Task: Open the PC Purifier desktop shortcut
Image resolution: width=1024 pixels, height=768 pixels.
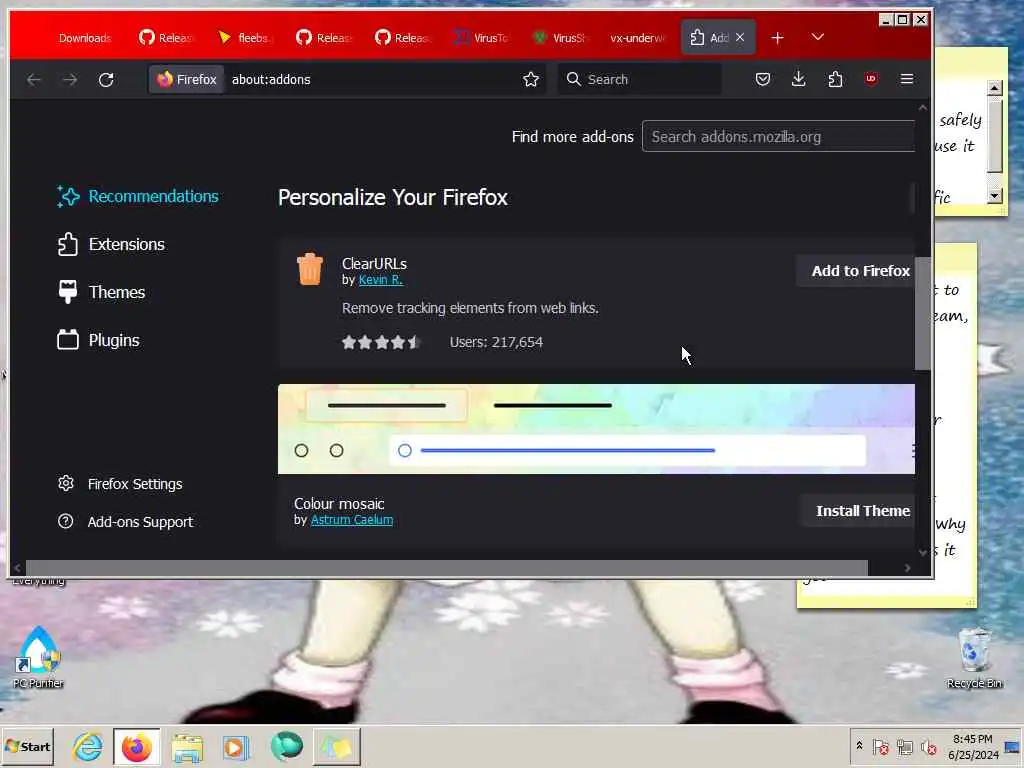Action: coord(38,658)
